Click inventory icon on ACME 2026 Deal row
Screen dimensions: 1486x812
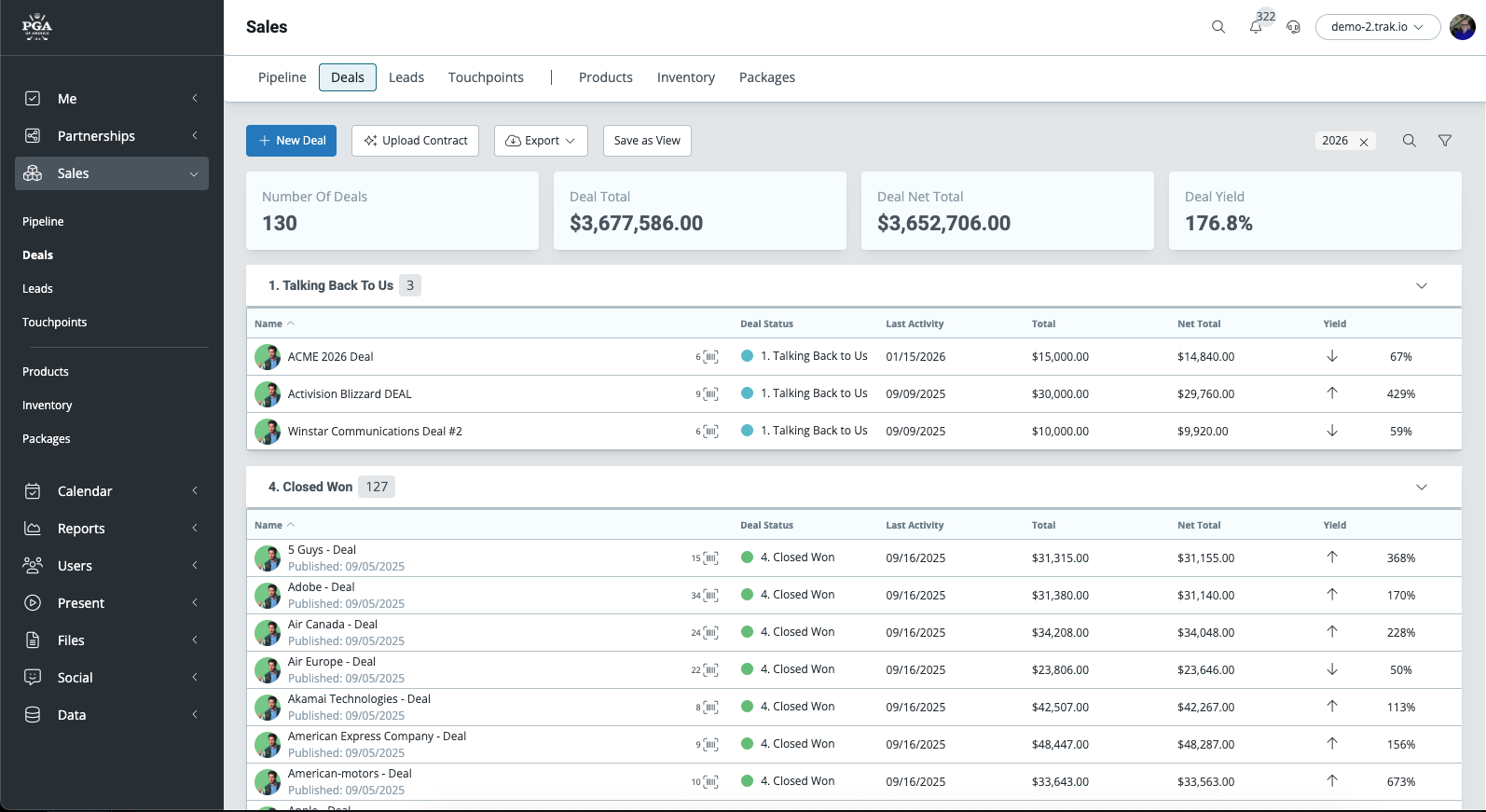[710, 357]
